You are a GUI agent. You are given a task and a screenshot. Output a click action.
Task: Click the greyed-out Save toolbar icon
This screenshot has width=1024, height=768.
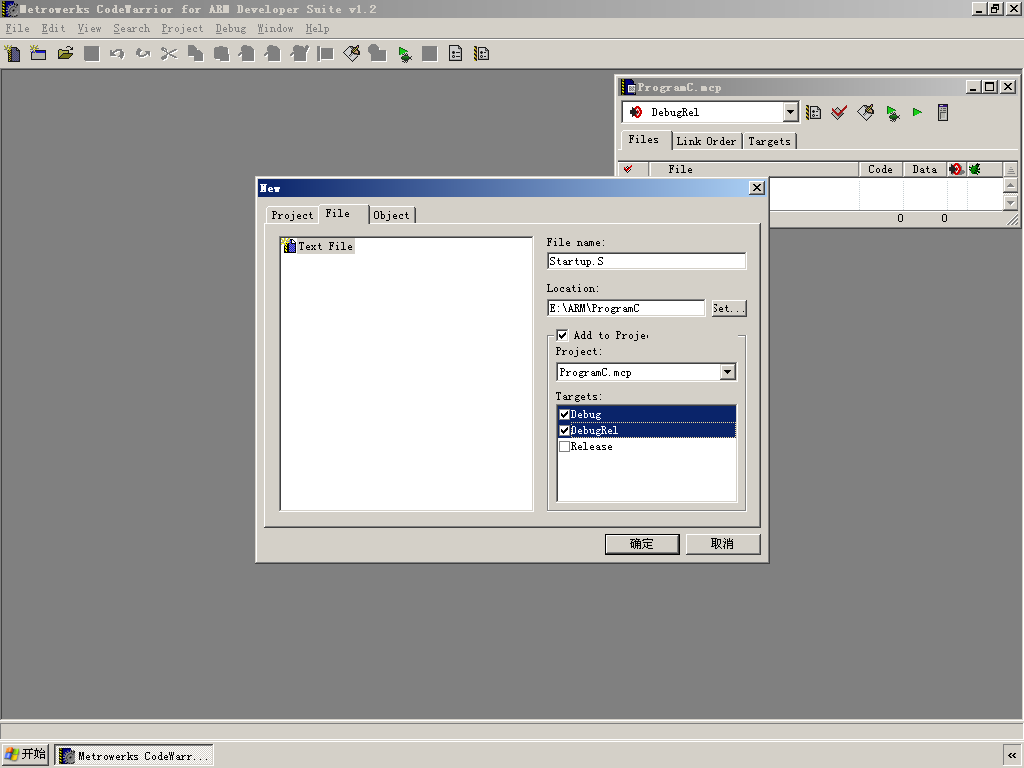coord(91,54)
